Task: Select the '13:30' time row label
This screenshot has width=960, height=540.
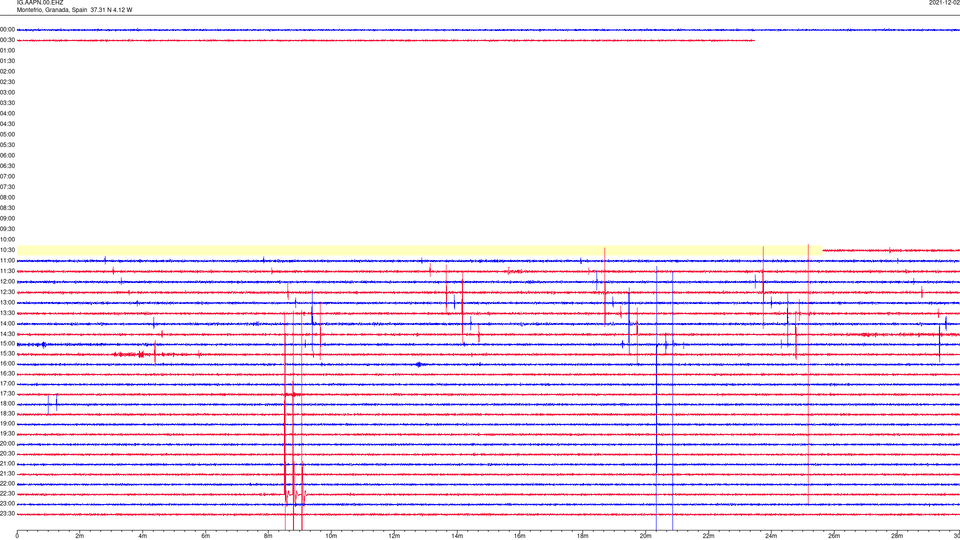Action: point(7,313)
